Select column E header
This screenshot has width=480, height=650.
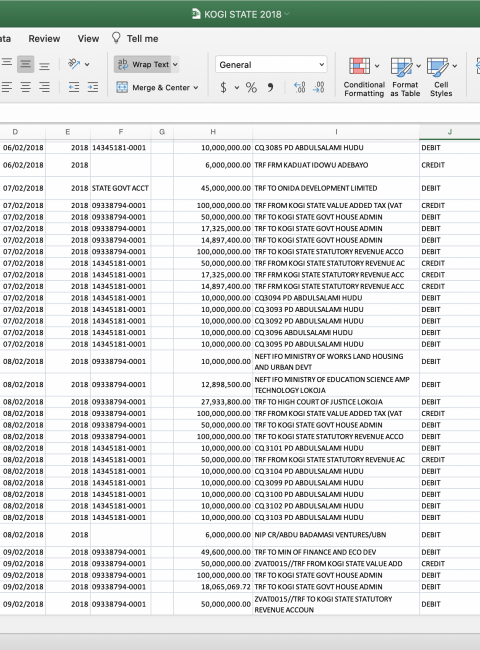(x=68, y=132)
